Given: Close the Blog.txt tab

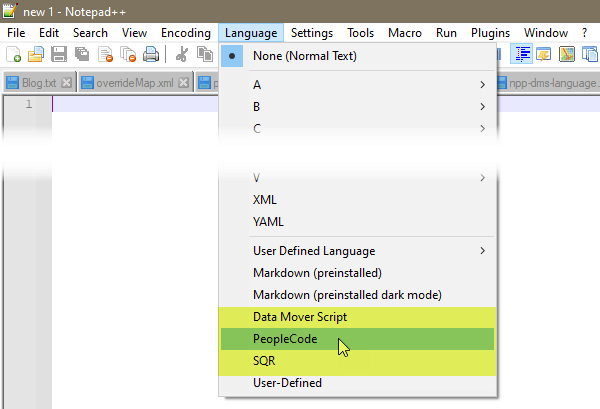Looking at the screenshot, I should pos(67,83).
